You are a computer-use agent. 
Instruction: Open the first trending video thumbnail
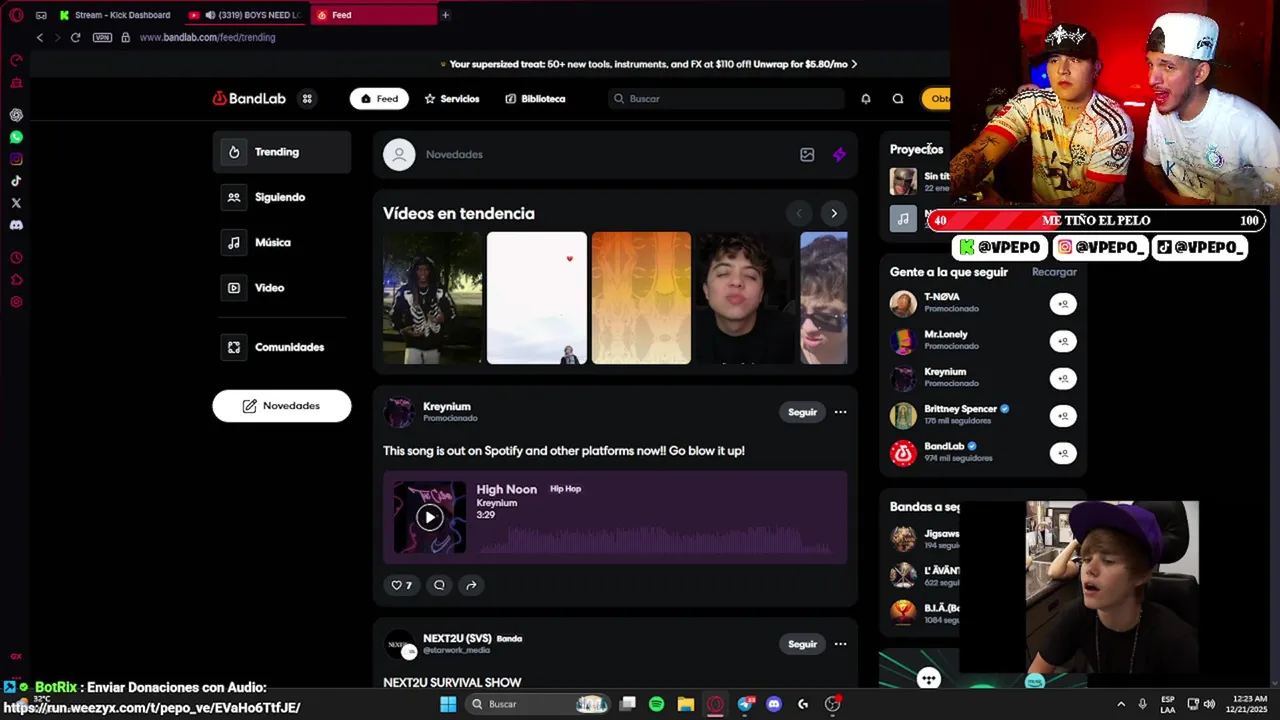point(432,298)
